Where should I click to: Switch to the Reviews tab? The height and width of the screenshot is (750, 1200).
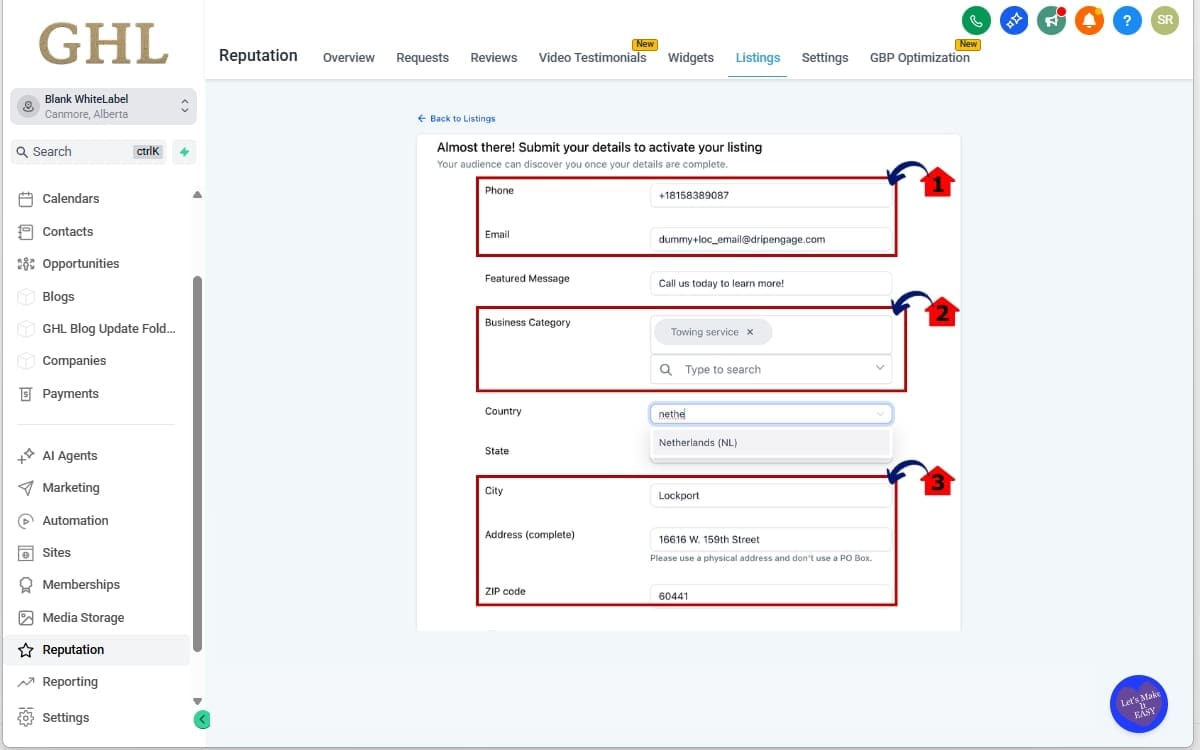click(x=493, y=57)
